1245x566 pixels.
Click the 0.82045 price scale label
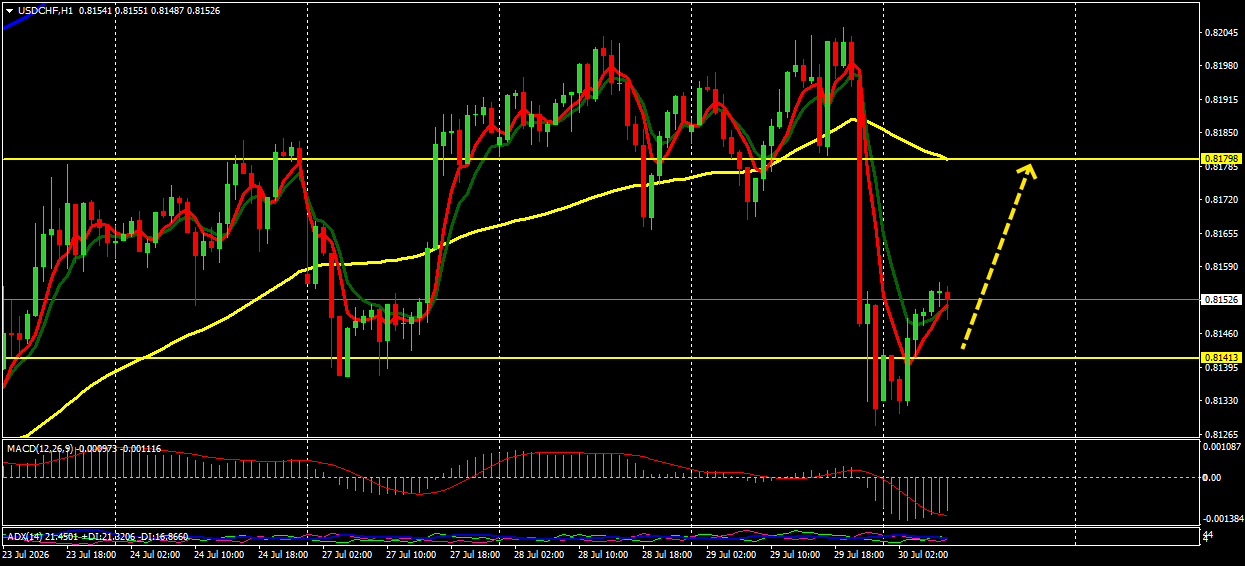click(x=1221, y=33)
